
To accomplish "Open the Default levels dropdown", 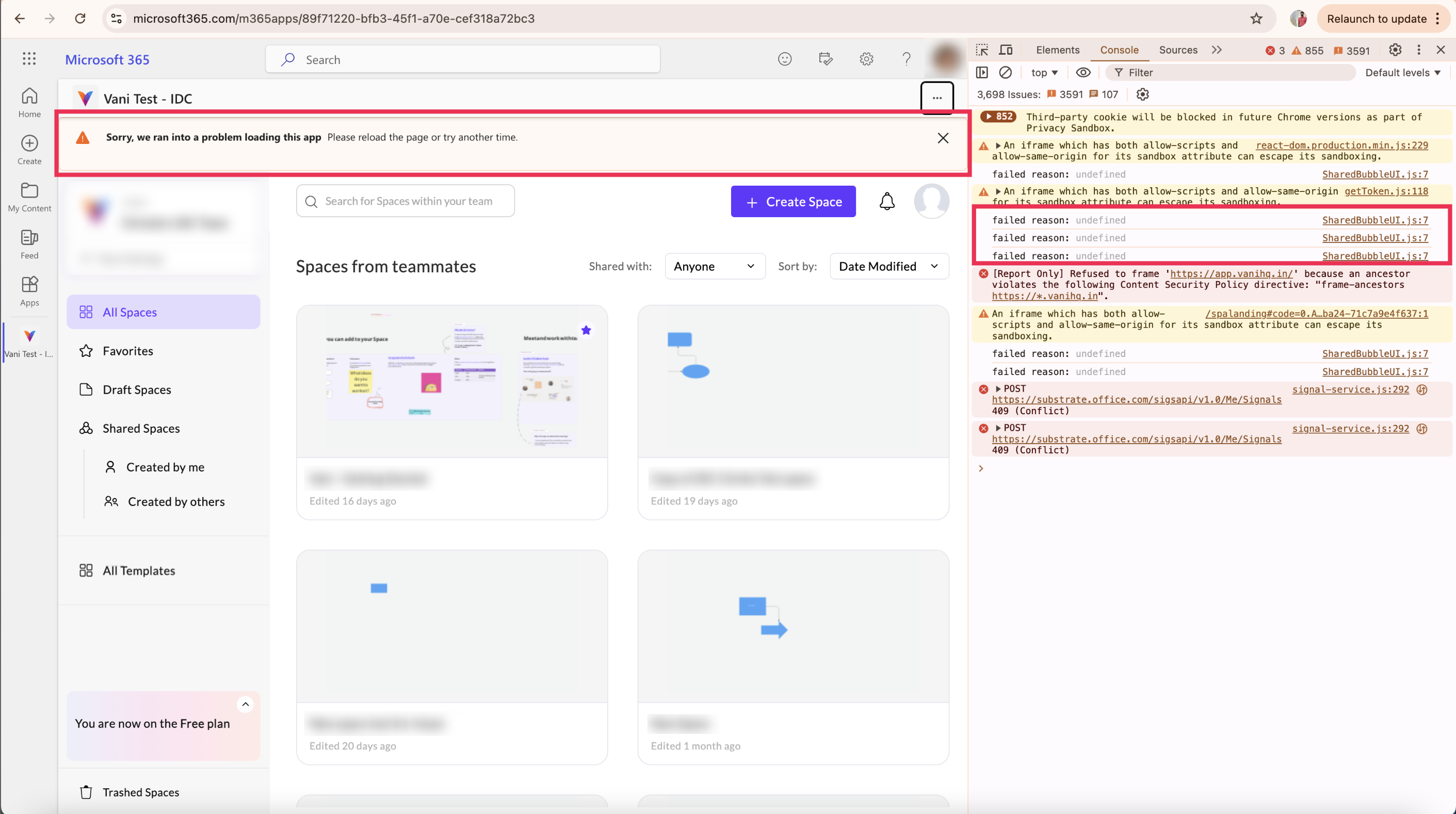I will (1403, 72).
